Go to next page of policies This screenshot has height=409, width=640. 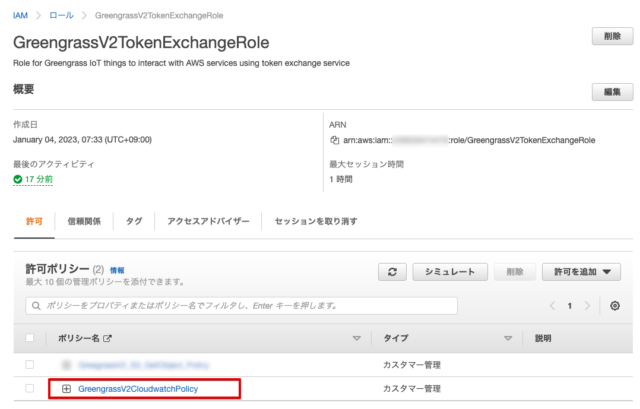pyautogui.click(x=587, y=306)
